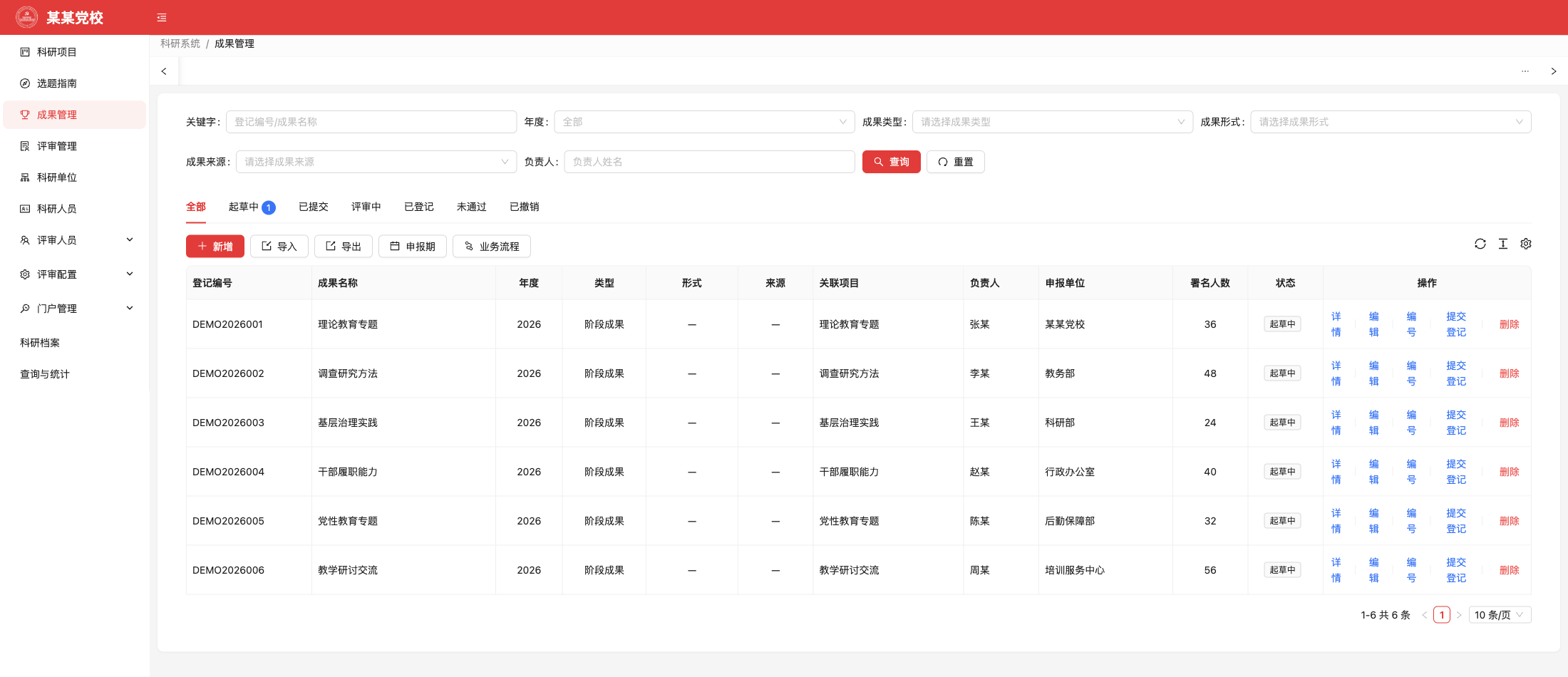
Task: Click the 重置 reset button
Action: 955,162
